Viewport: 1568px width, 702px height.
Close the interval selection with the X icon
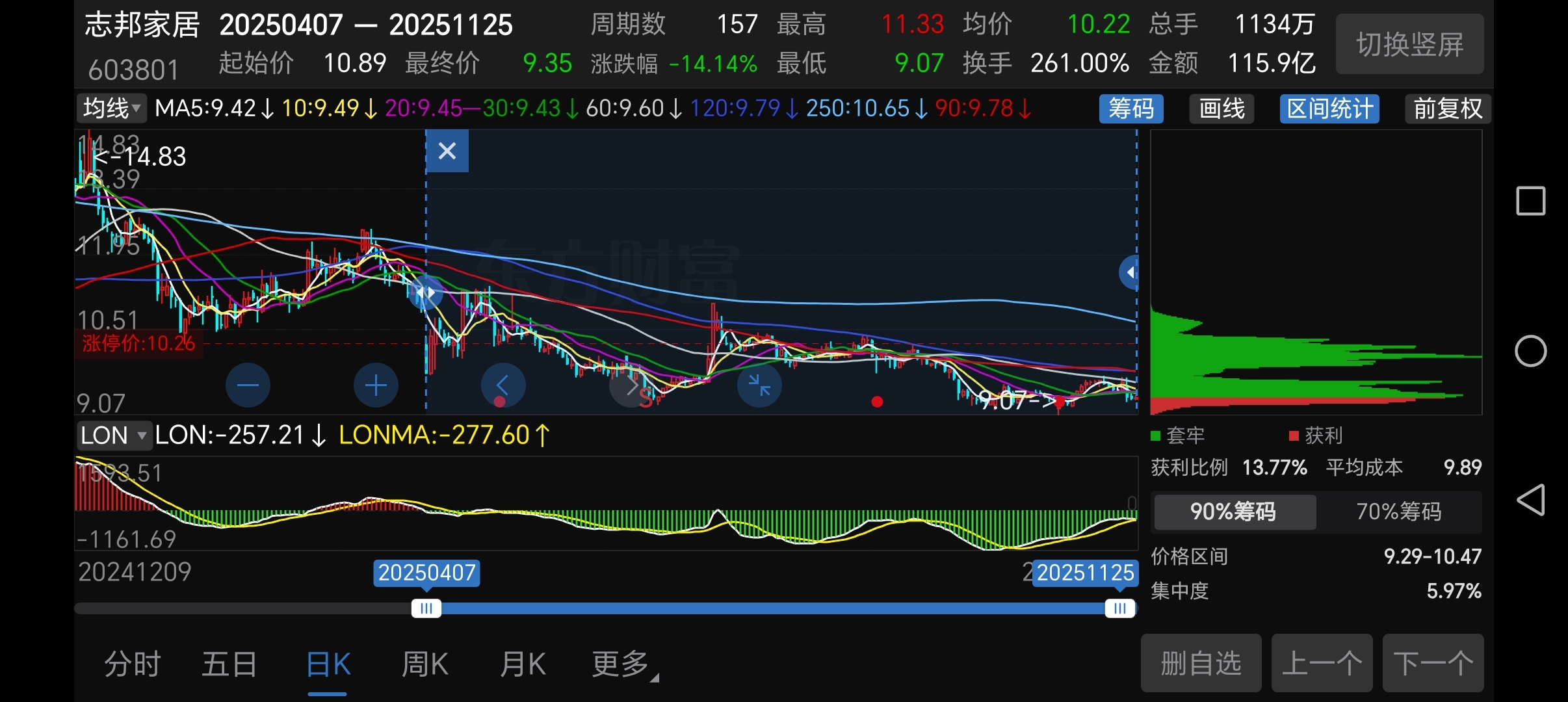tap(447, 151)
